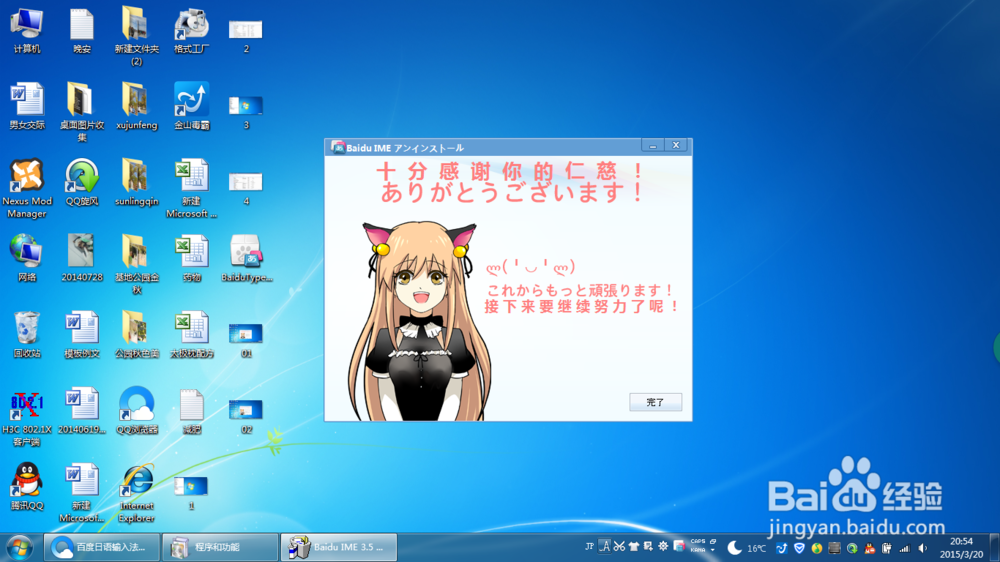Open the IME dictionary add icon
This screenshot has width=1000, height=562.
(x=648, y=546)
